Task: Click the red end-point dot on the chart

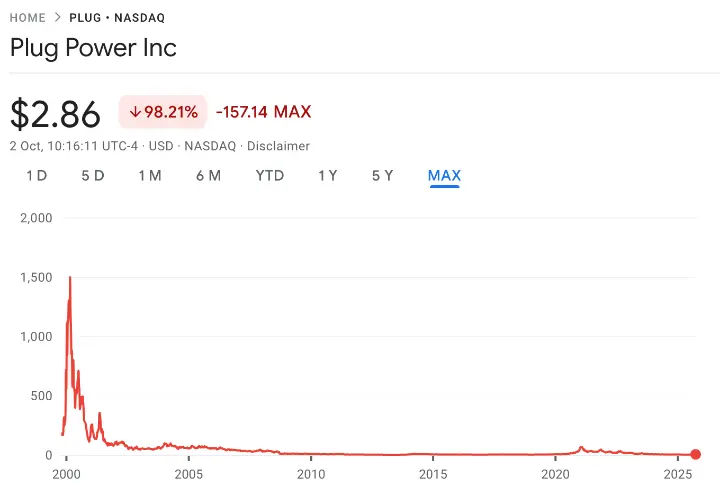Action: tap(696, 455)
